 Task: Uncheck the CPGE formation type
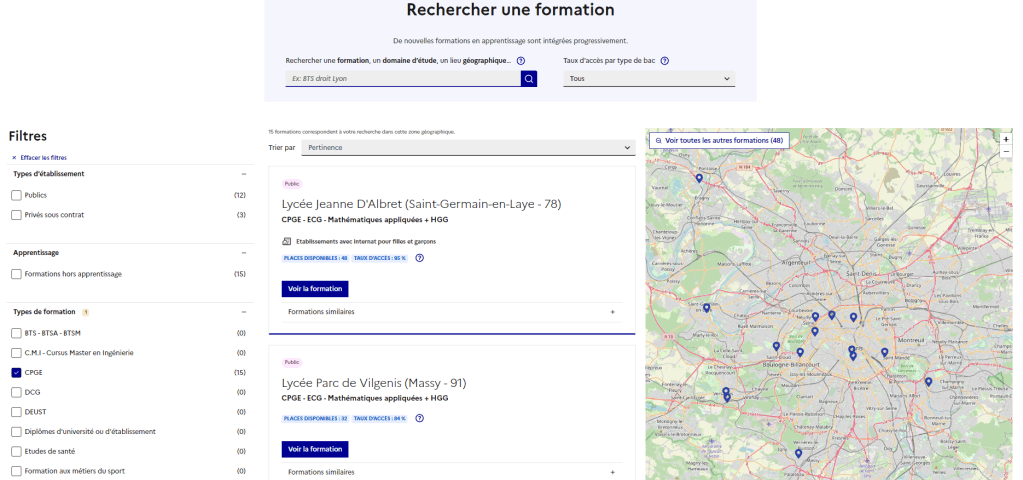(x=16, y=372)
